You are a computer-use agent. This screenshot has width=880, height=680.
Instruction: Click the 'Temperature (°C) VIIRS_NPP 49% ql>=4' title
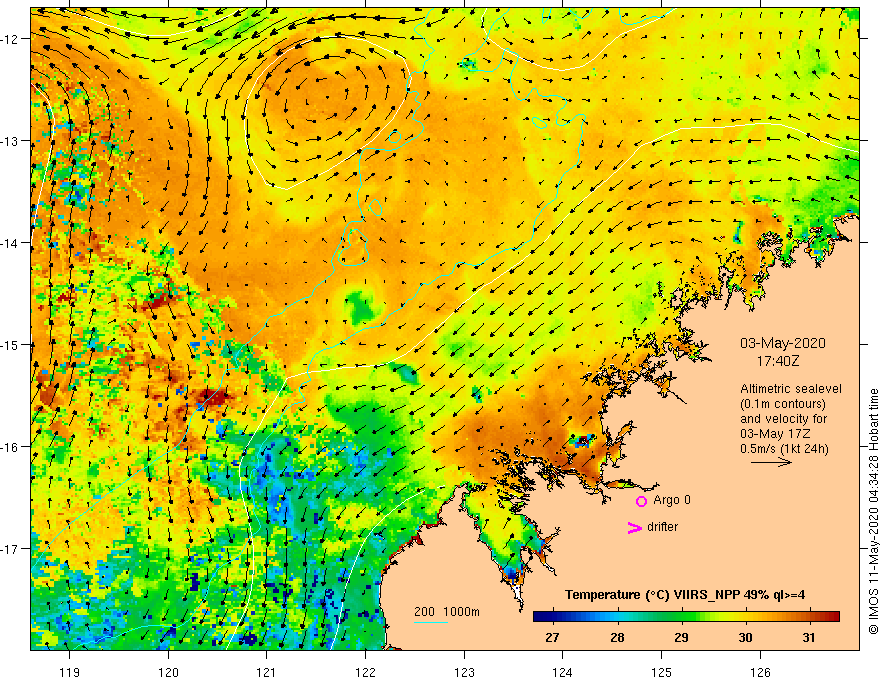point(685,595)
